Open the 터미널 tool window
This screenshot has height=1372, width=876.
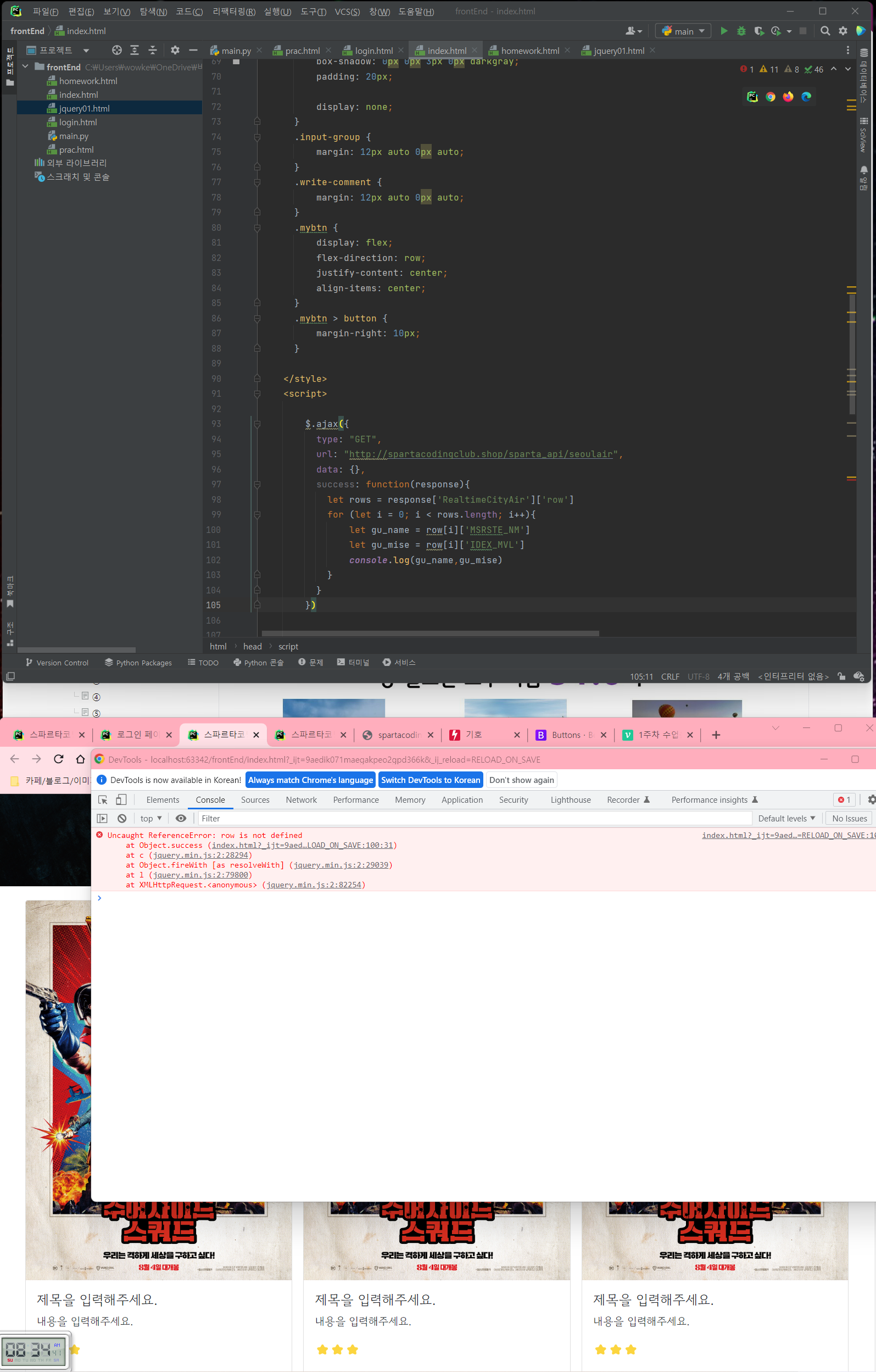(x=353, y=662)
